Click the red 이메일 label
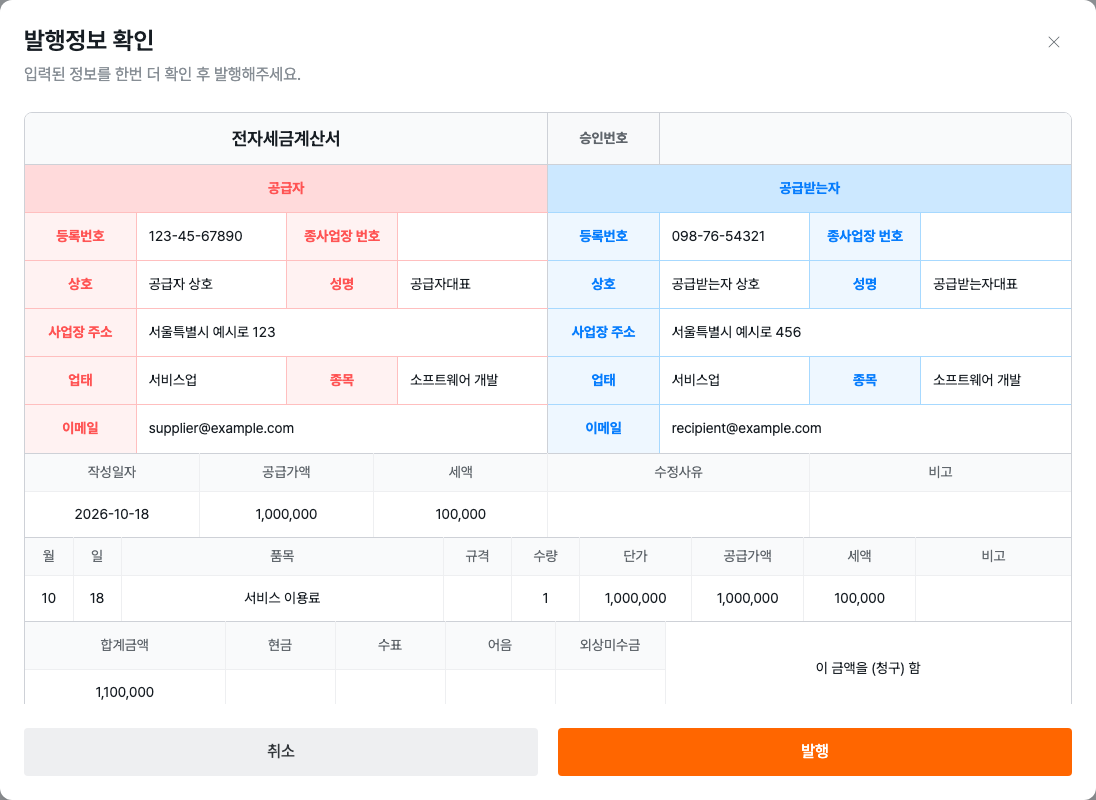The height and width of the screenshot is (800, 1096). coord(80,428)
